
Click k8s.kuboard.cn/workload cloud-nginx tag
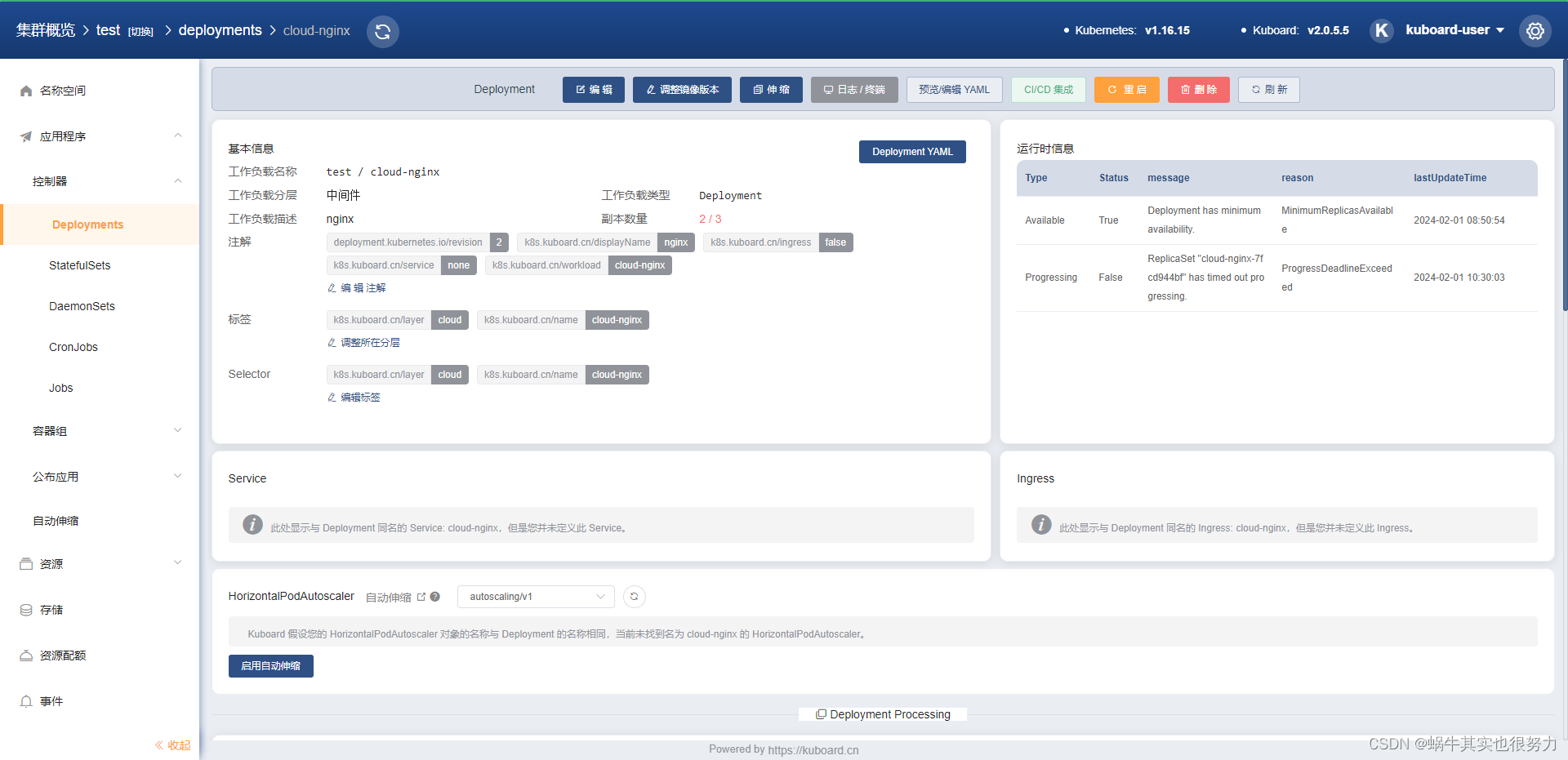click(x=578, y=265)
